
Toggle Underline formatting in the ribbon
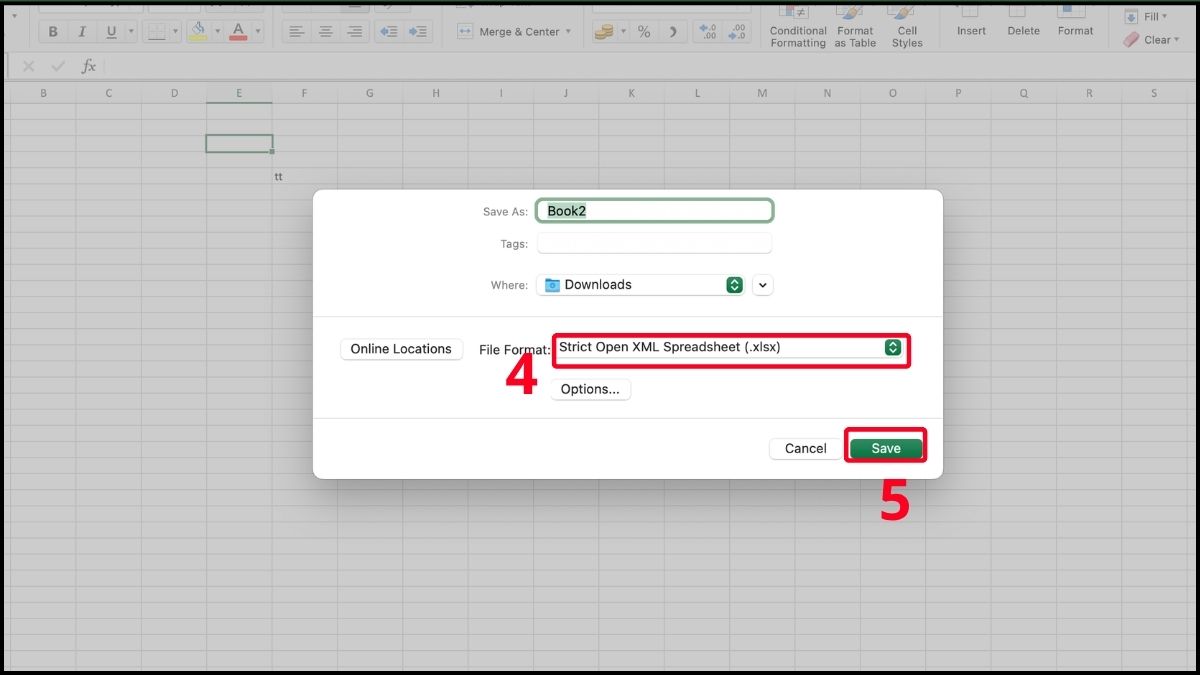pos(110,32)
